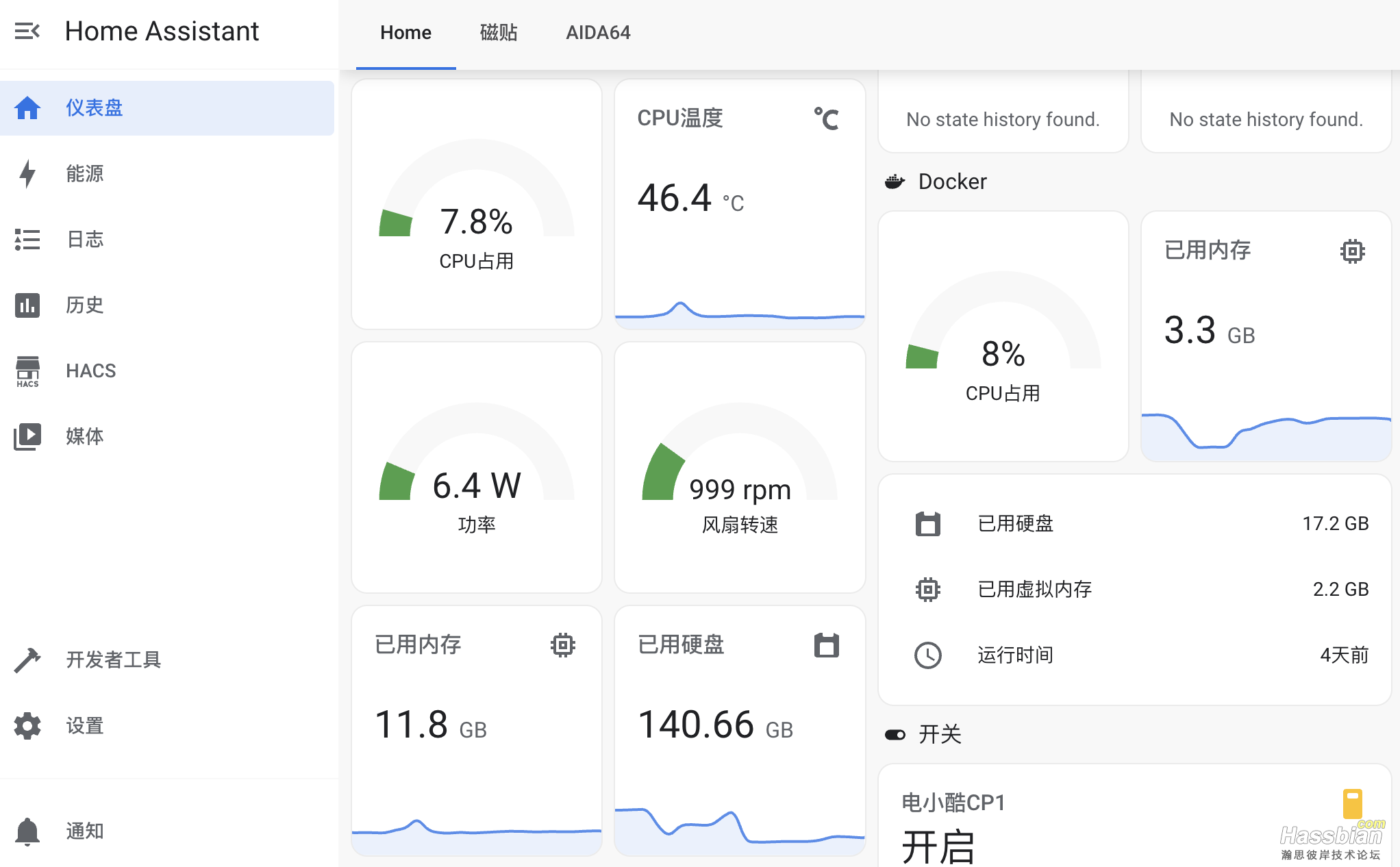Screen dimensions: 1400x867
Task: Open the 日志 logbook list icon
Action: (x=27, y=240)
